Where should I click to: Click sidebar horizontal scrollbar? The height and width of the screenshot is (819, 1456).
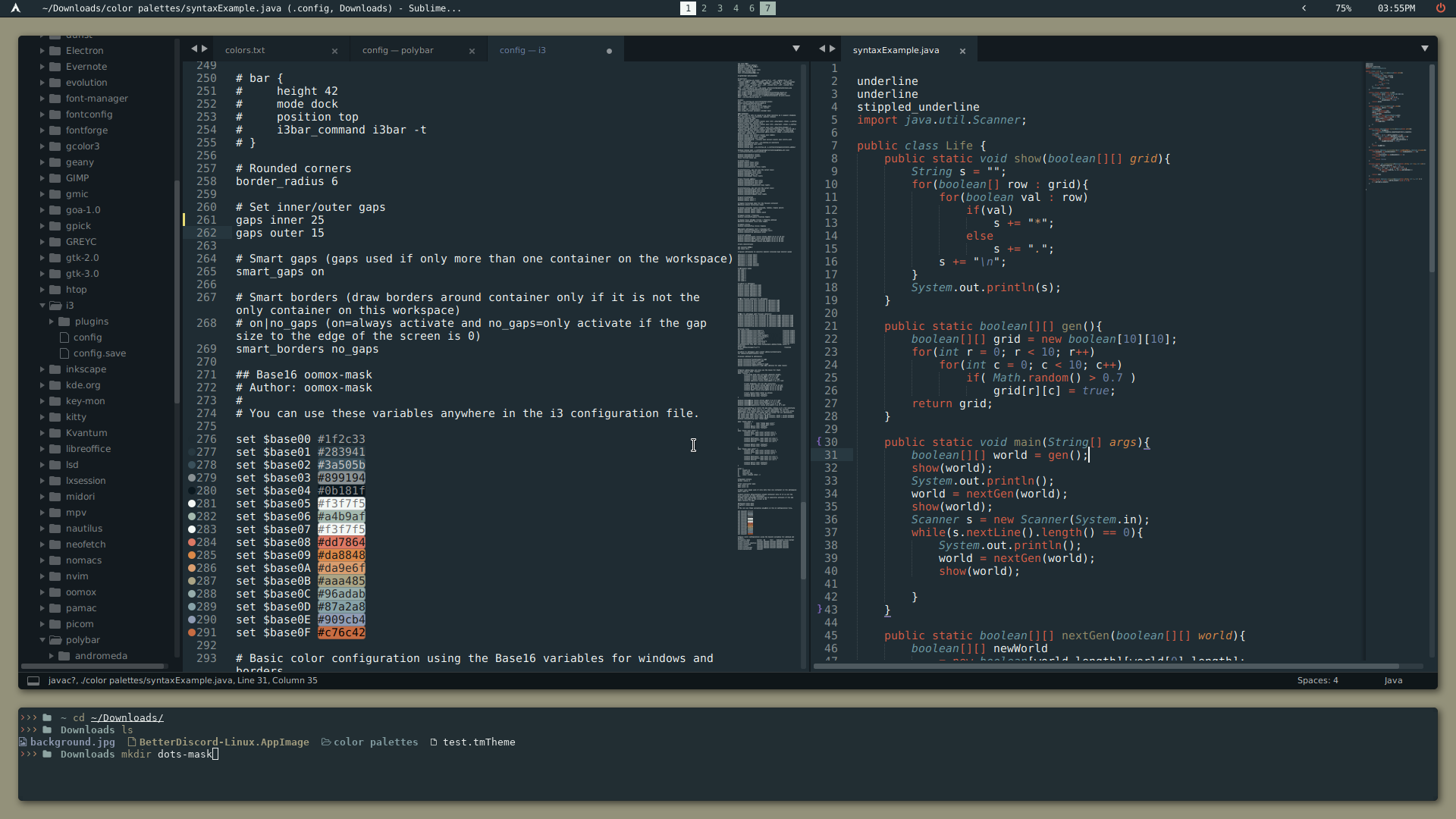93,667
